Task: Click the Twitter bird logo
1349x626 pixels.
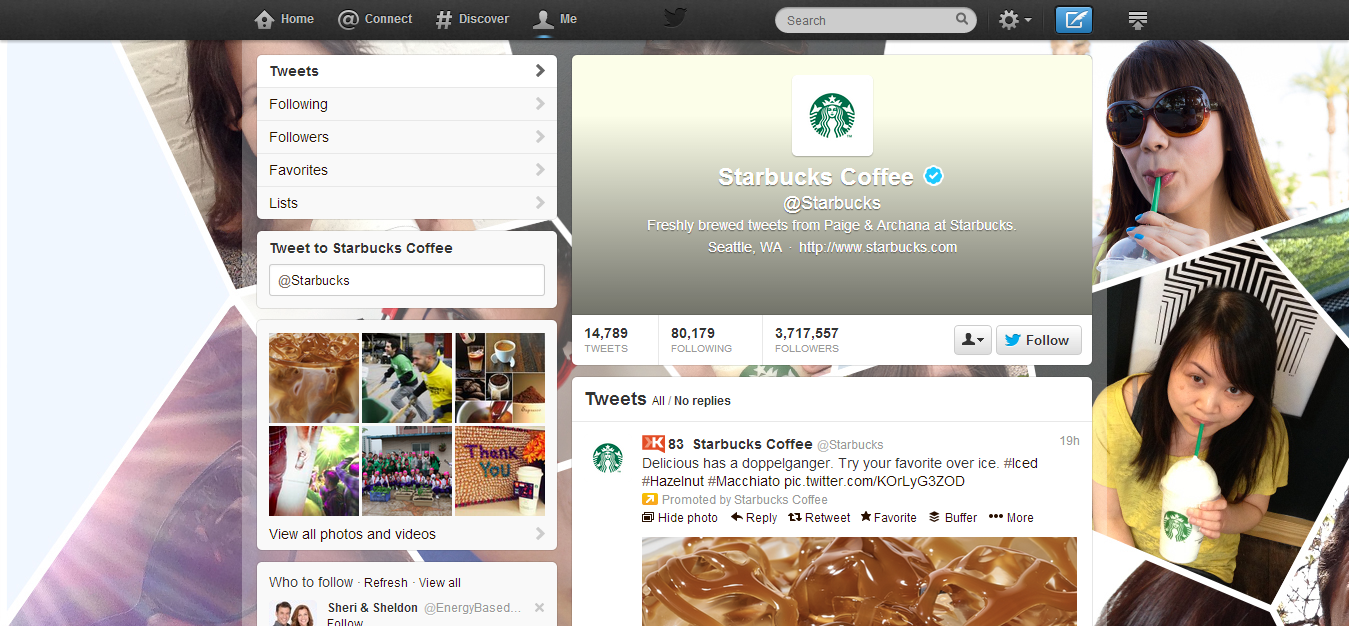Action: click(675, 18)
